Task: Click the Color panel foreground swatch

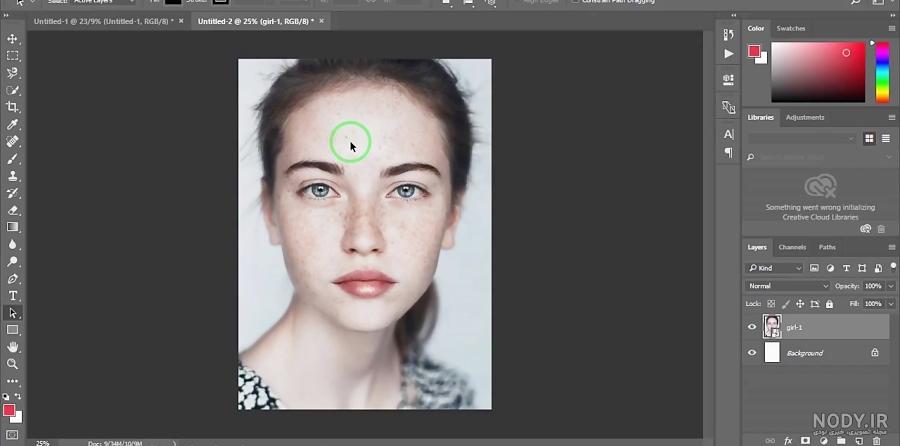Action: 754,51
